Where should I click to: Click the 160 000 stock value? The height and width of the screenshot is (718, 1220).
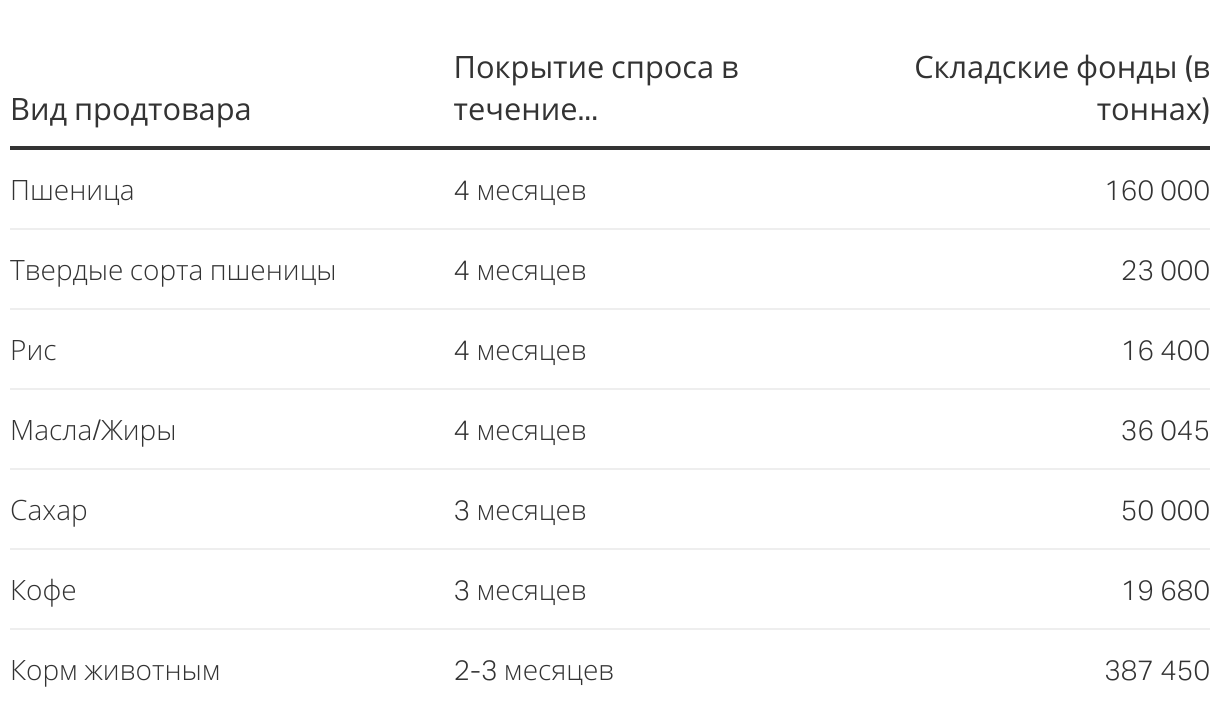(1157, 190)
